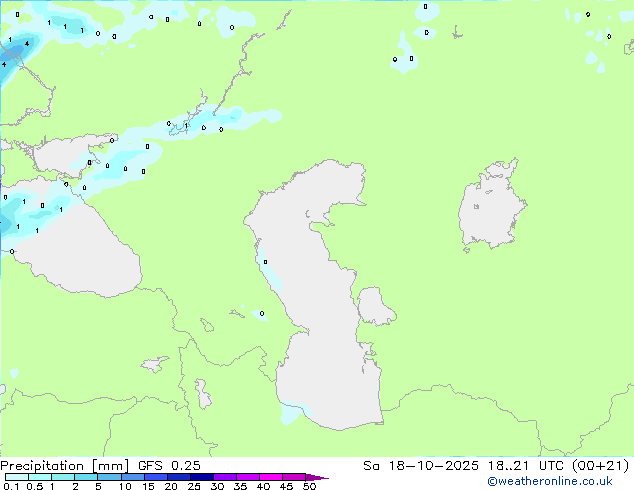Select the 30–35 mm purple legend box
Viewport: 634px width, 490px height.
point(224,477)
